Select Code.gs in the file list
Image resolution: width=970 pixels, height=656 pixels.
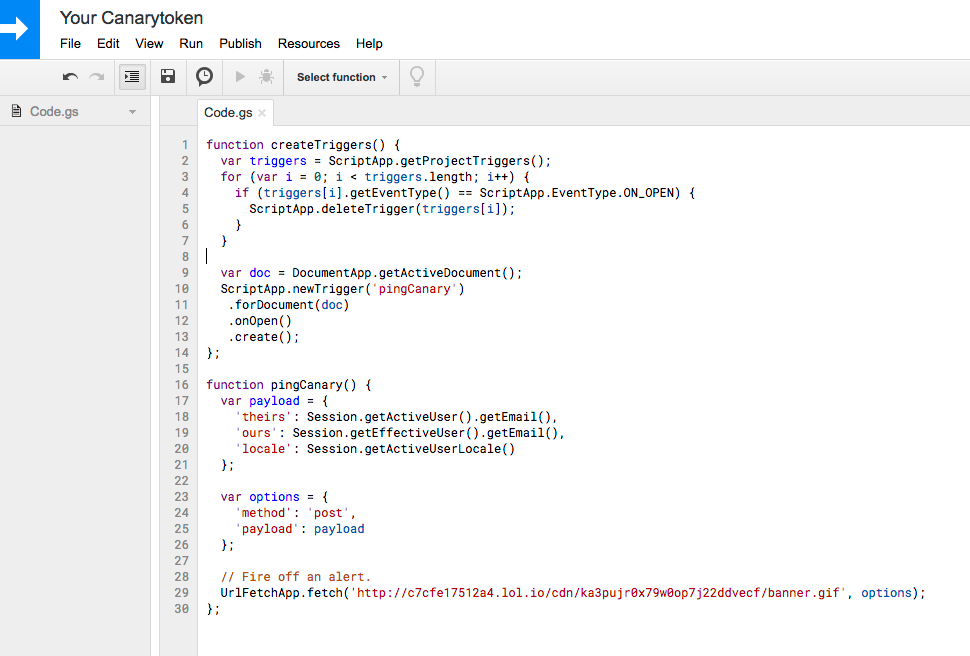pyautogui.click(x=54, y=111)
